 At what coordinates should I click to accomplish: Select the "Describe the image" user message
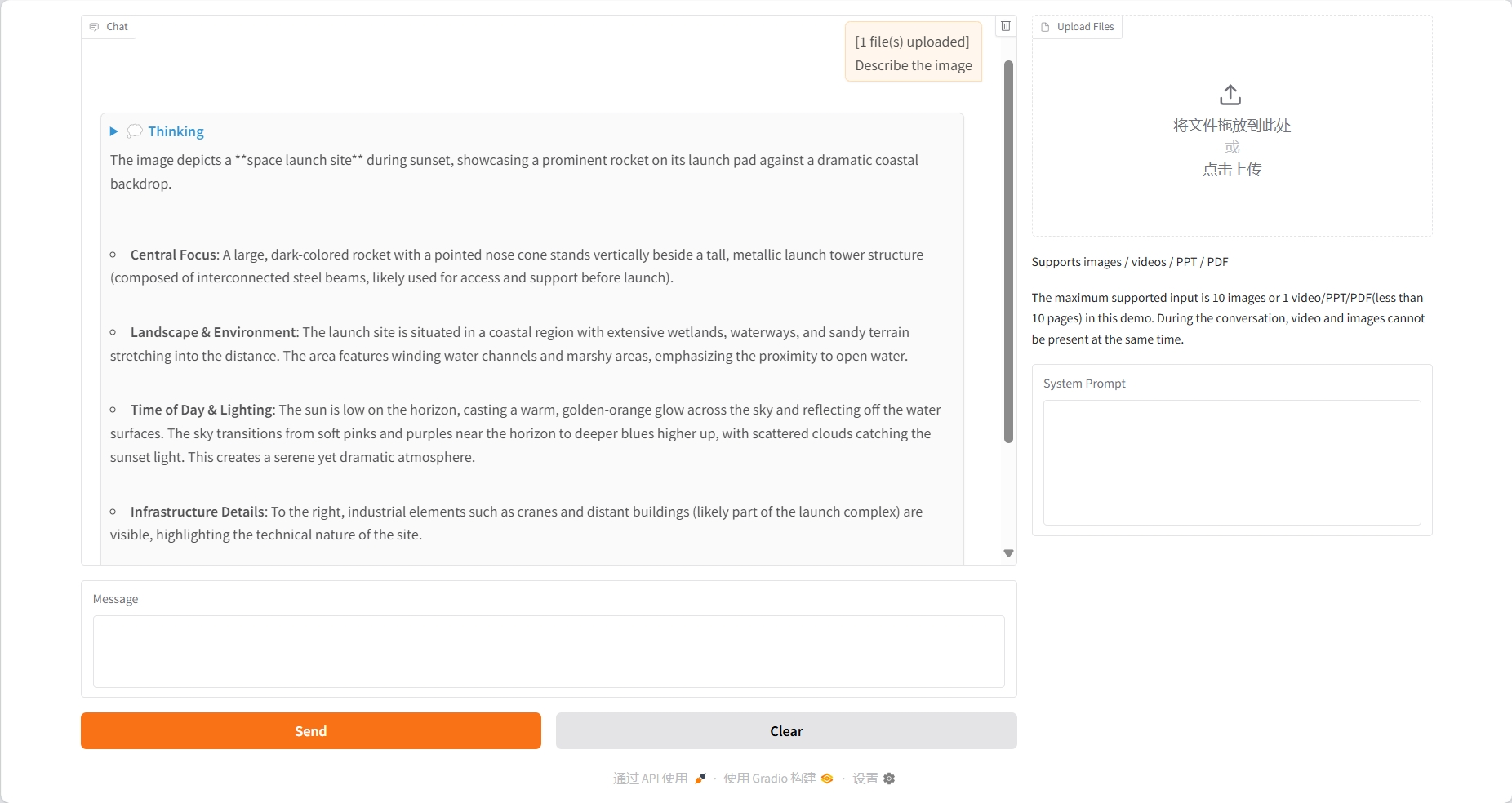click(913, 65)
